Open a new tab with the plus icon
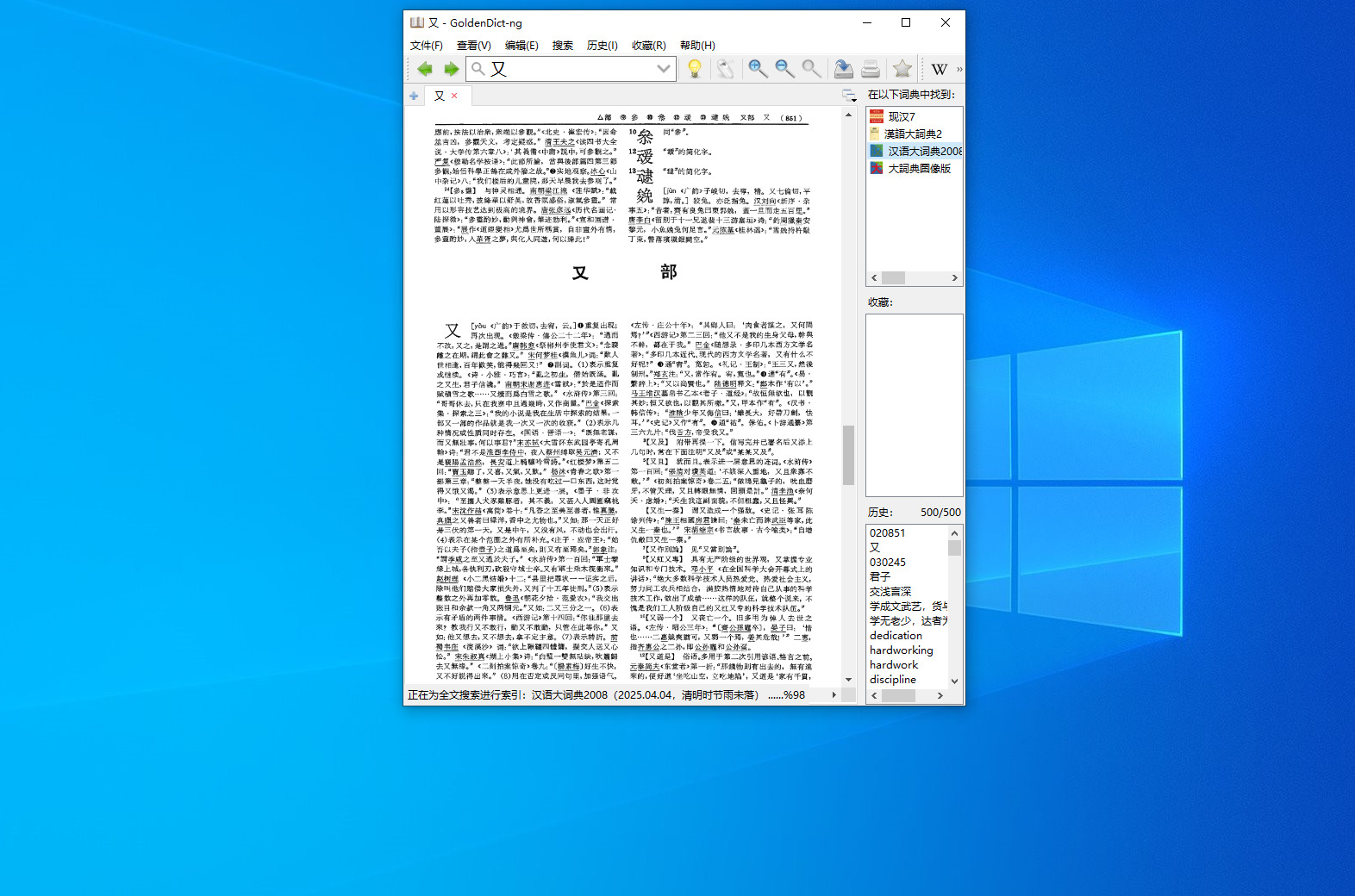The width and height of the screenshot is (1355, 896). pyautogui.click(x=414, y=96)
